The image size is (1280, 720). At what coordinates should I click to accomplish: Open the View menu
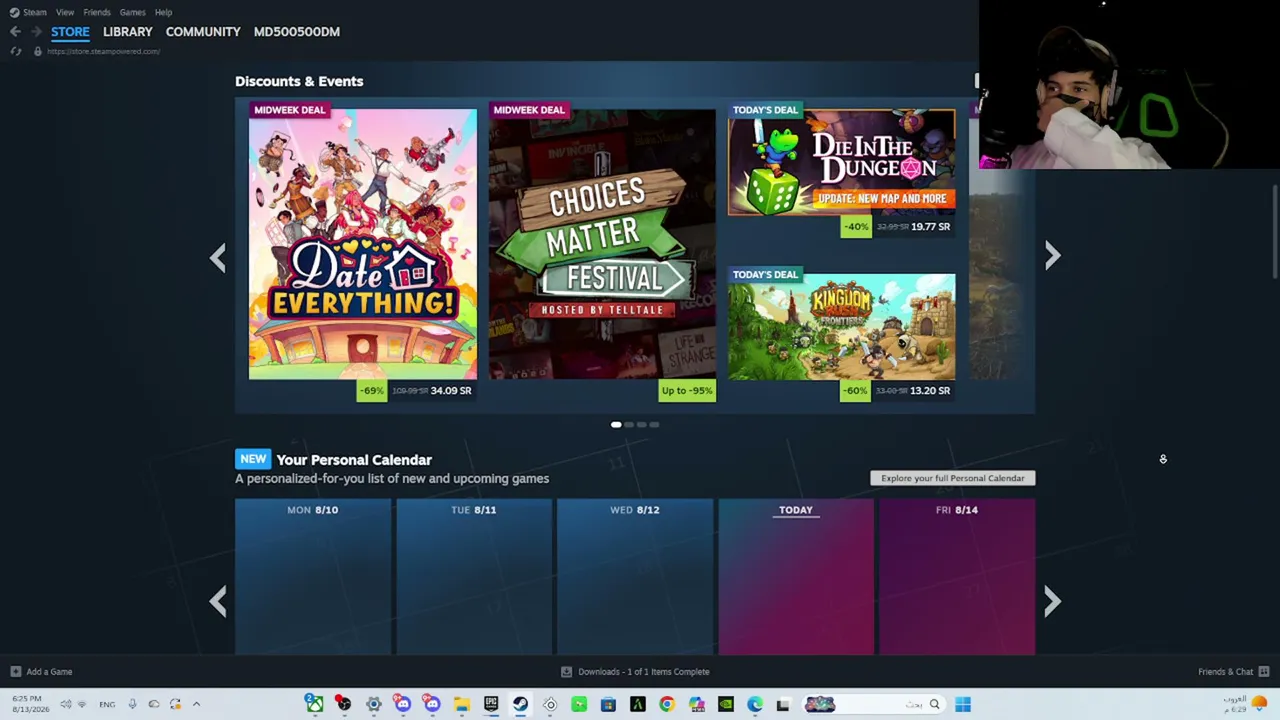pyautogui.click(x=65, y=12)
